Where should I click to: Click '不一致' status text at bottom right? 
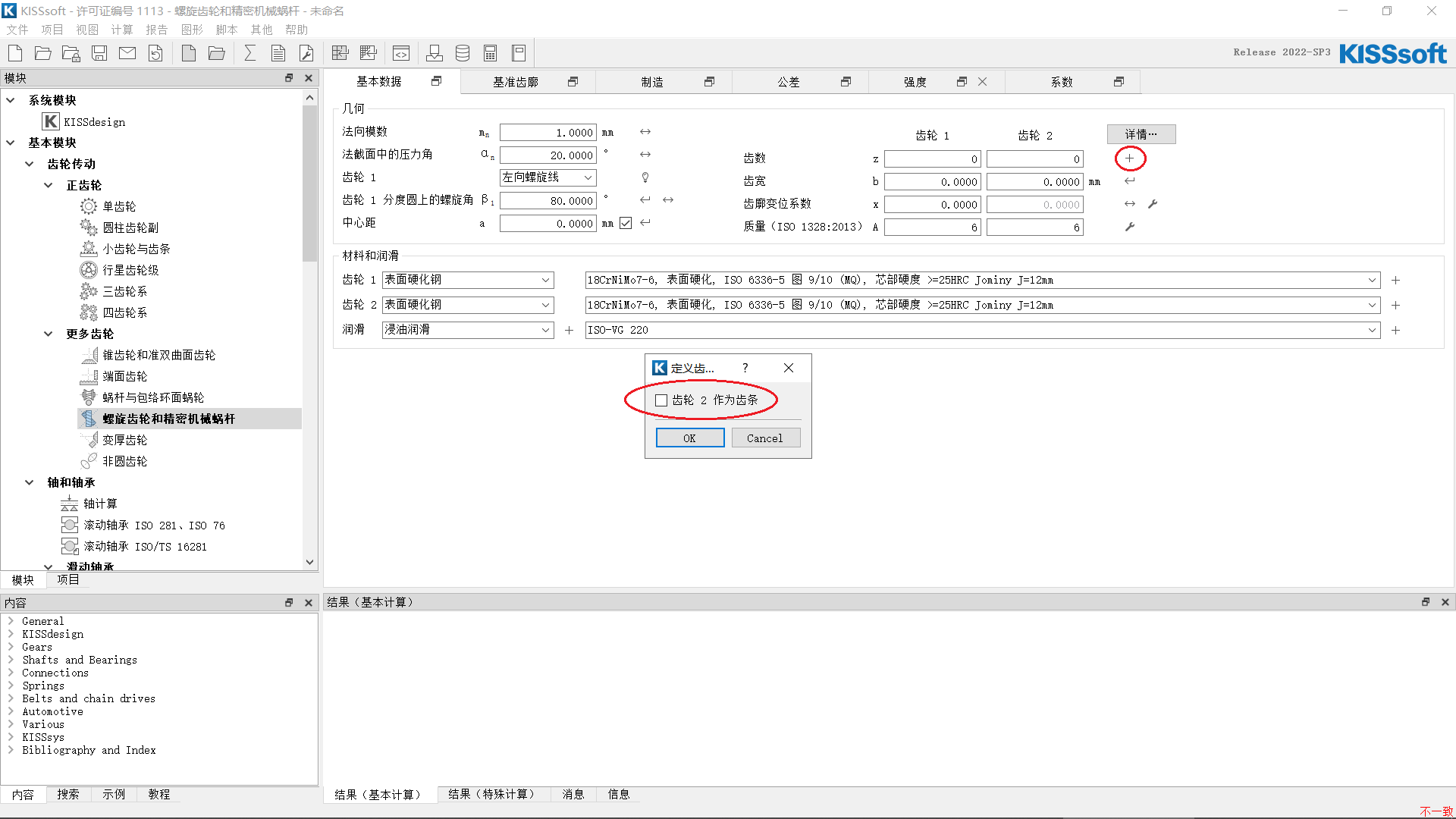tap(1436, 811)
